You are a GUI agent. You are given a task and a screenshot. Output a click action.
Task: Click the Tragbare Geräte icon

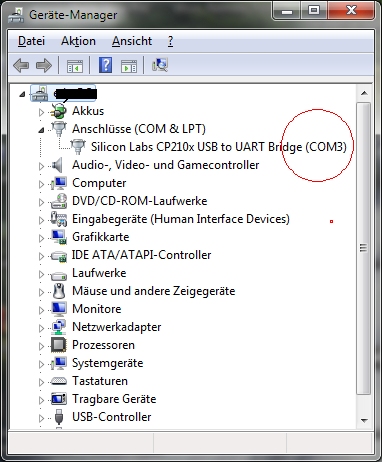[59, 399]
